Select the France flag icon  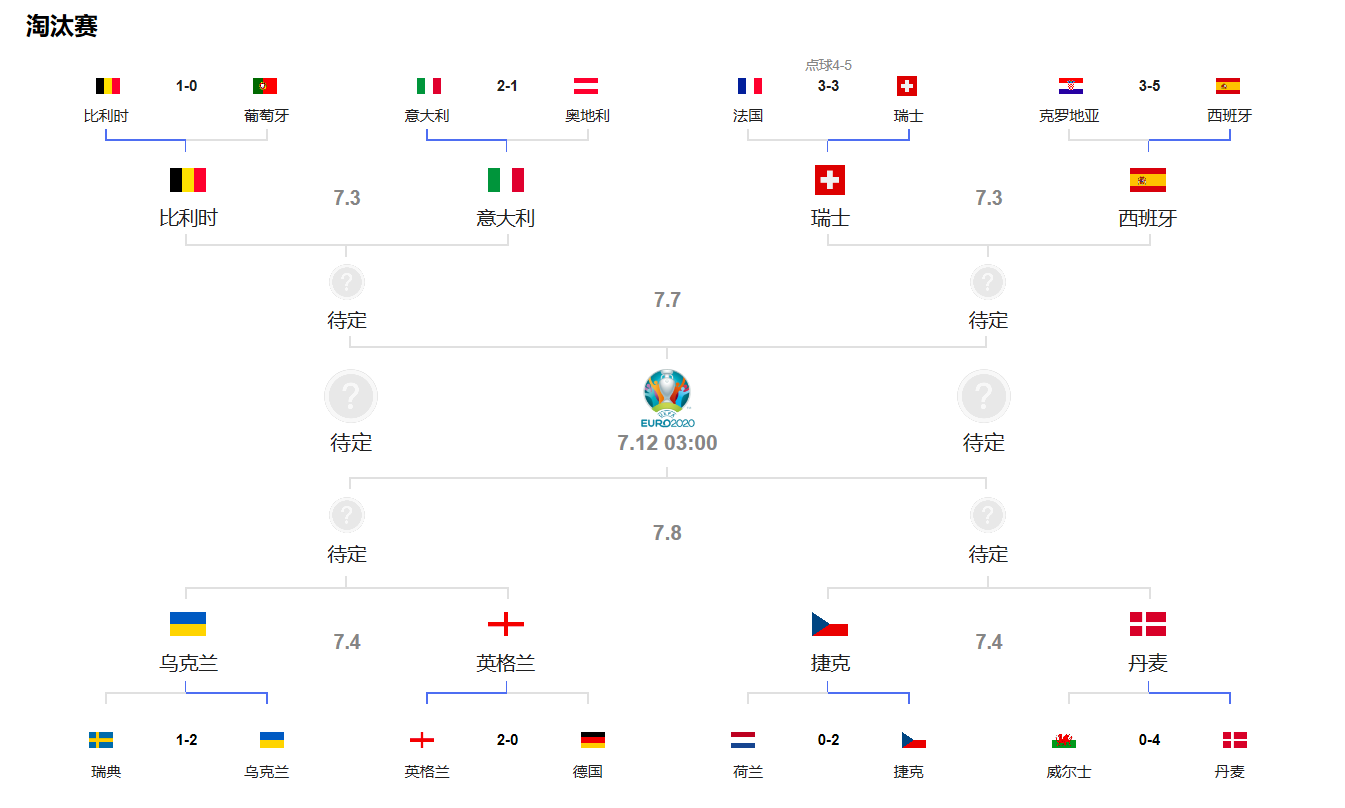click(x=750, y=86)
